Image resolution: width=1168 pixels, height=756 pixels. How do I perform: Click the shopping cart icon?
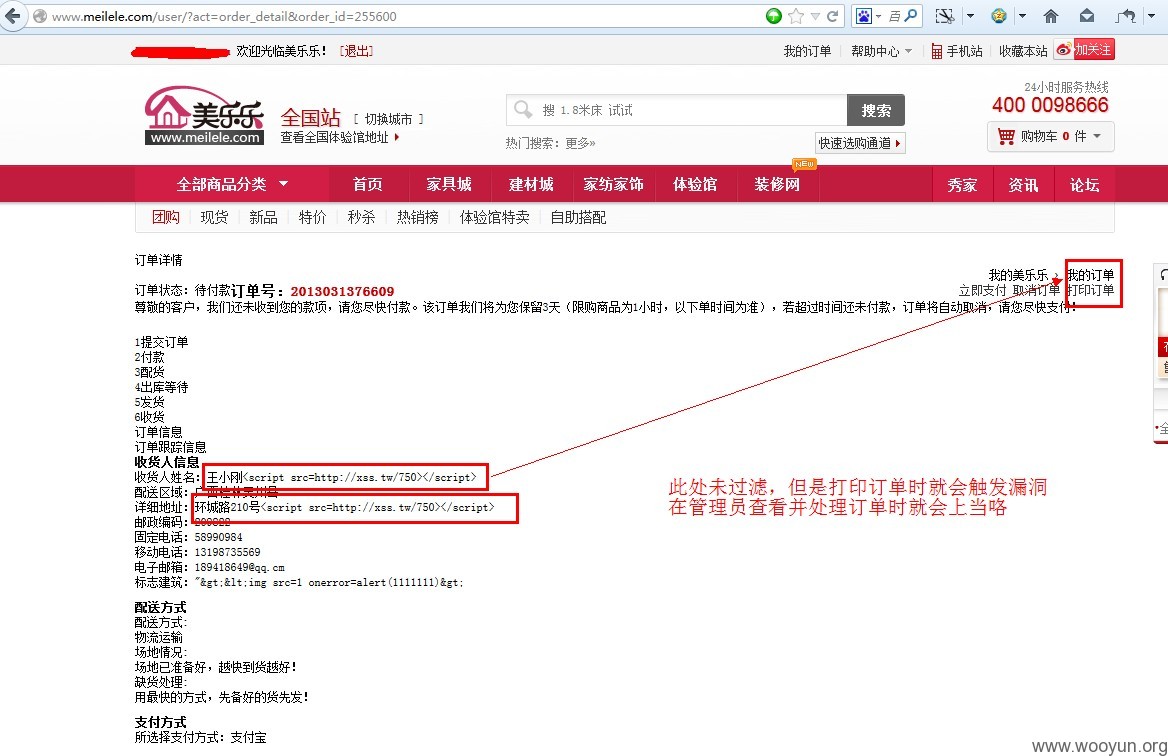tap(1006, 136)
